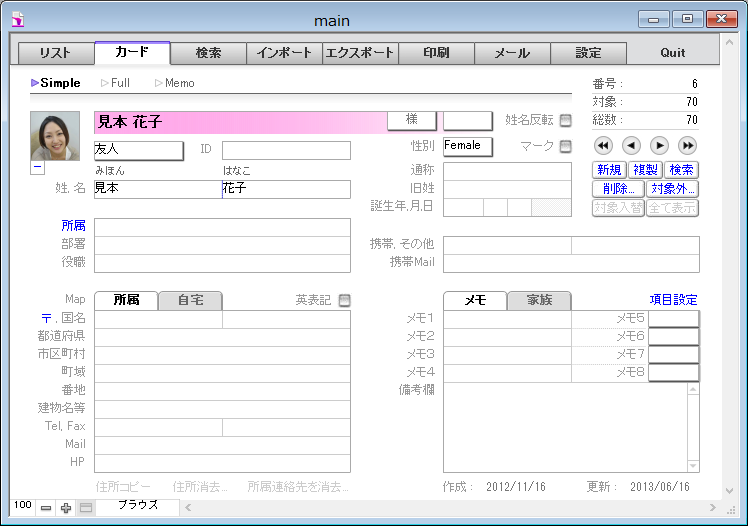The width and height of the screenshot is (748, 526).
Task: Check the マーク checkbox
Action: pos(565,147)
